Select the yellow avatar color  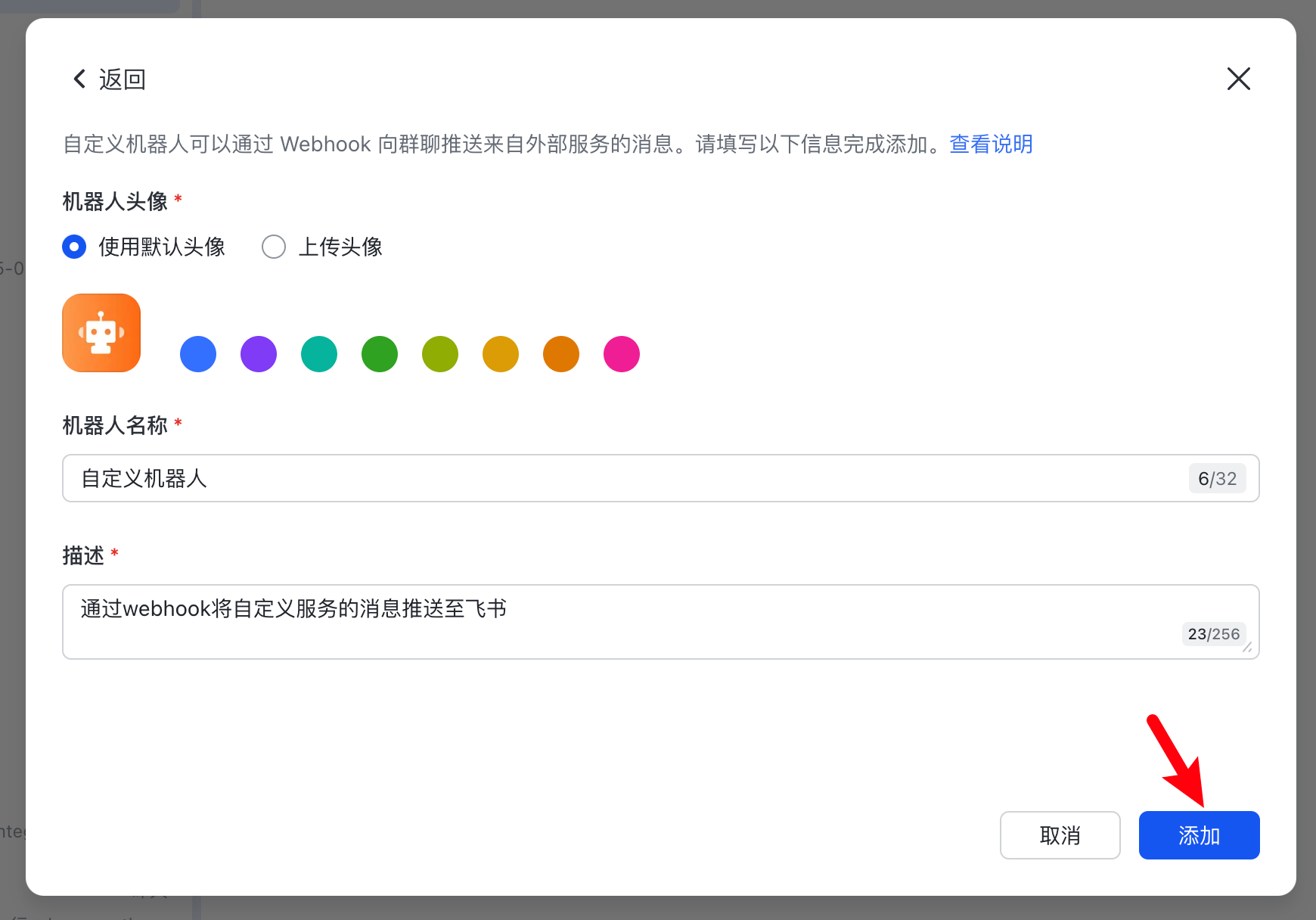(x=501, y=354)
